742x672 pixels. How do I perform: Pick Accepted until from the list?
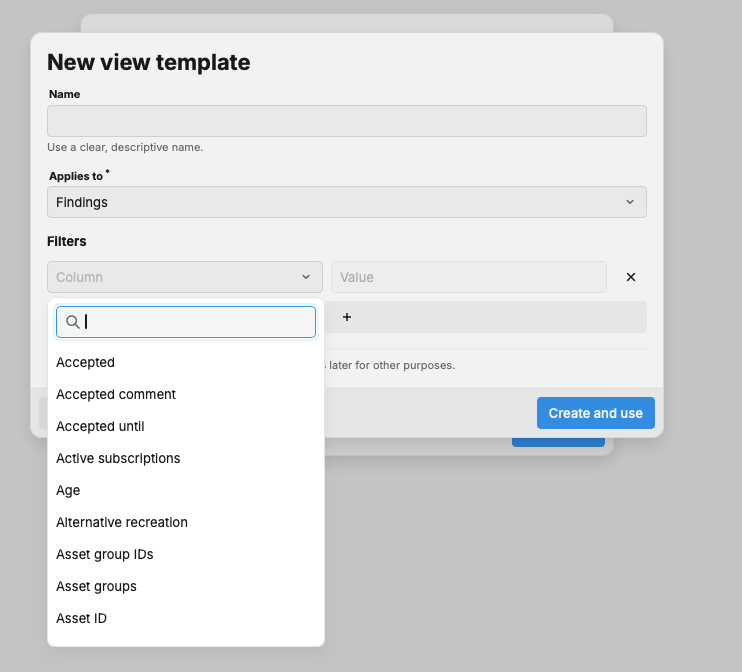[x=100, y=426]
